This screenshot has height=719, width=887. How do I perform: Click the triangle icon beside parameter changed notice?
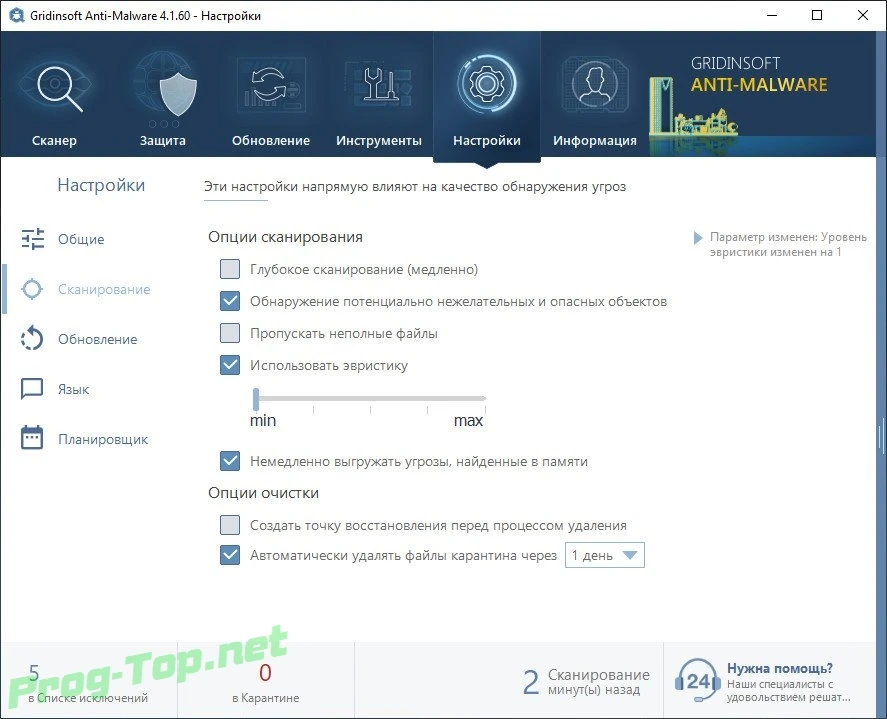coord(698,238)
